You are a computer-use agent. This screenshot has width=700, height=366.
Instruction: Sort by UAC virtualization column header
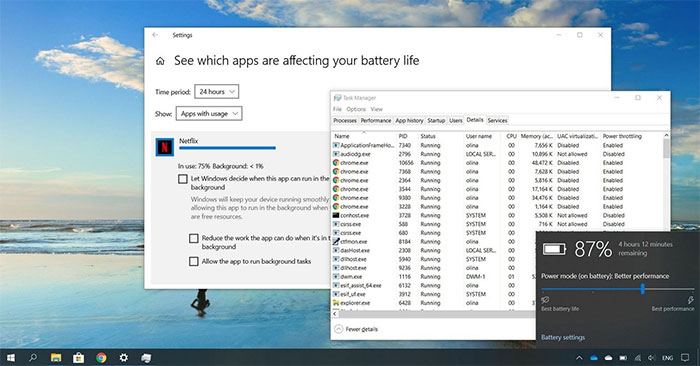[x=577, y=136]
